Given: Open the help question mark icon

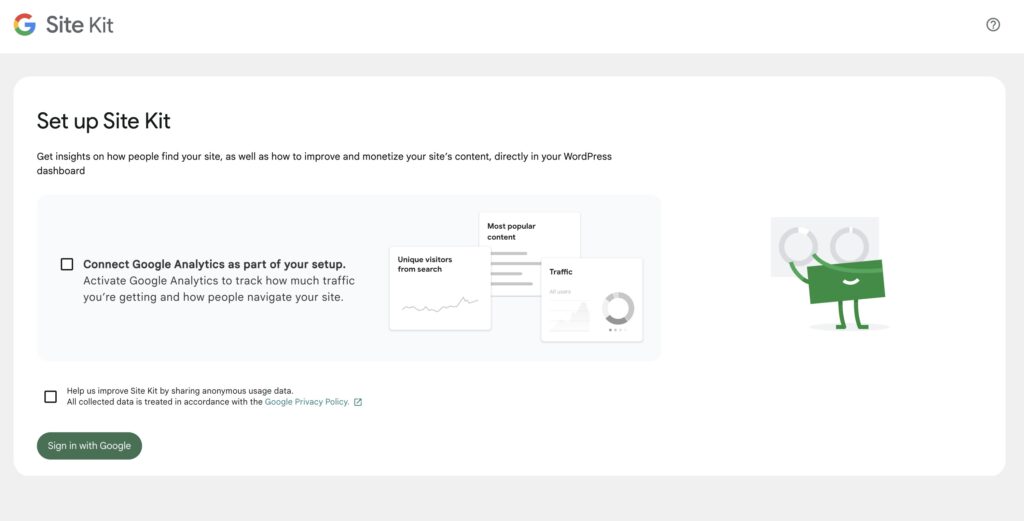Looking at the screenshot, I should (x=993, y=25).
